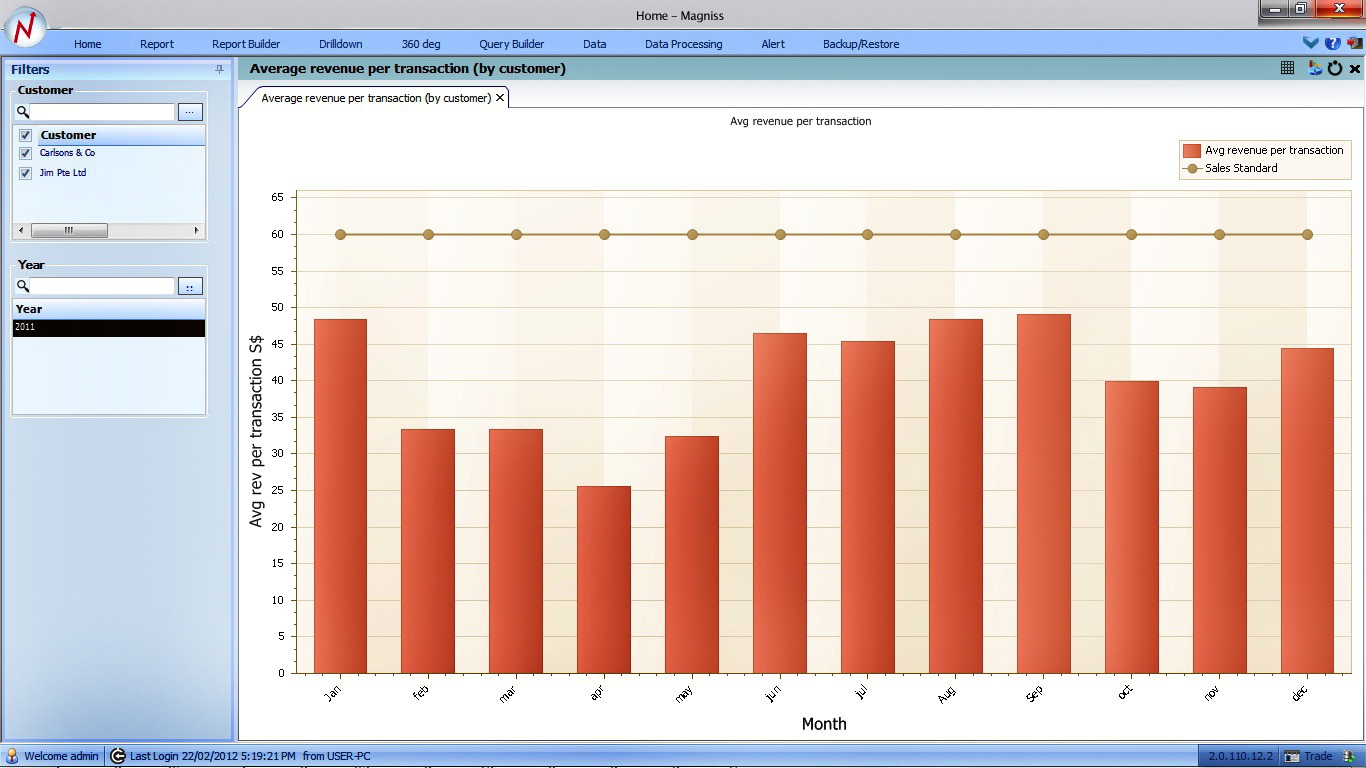Click the Jim Pte Ltd customer name
Screen dimensions: 1366x768
click(x=63, y=173)
